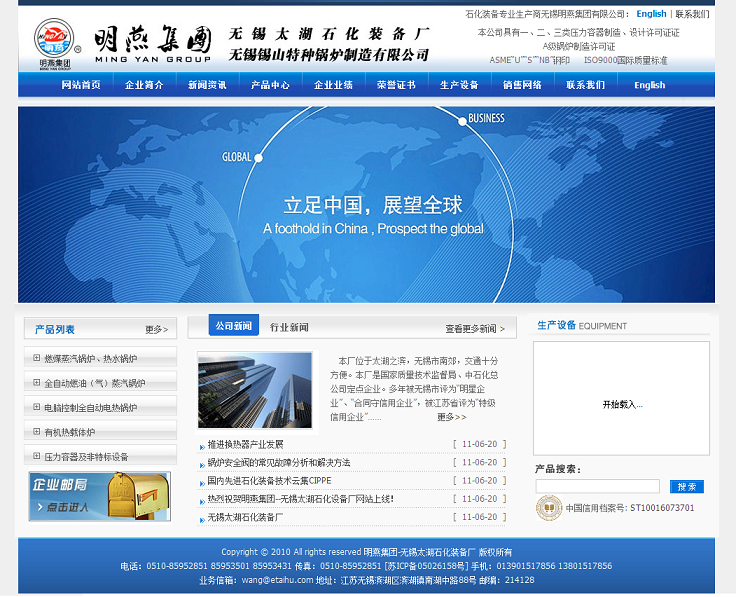
Task: Click the blue arrow bullet beside 推进换热器产业发展
Action: tap(202, 447)
